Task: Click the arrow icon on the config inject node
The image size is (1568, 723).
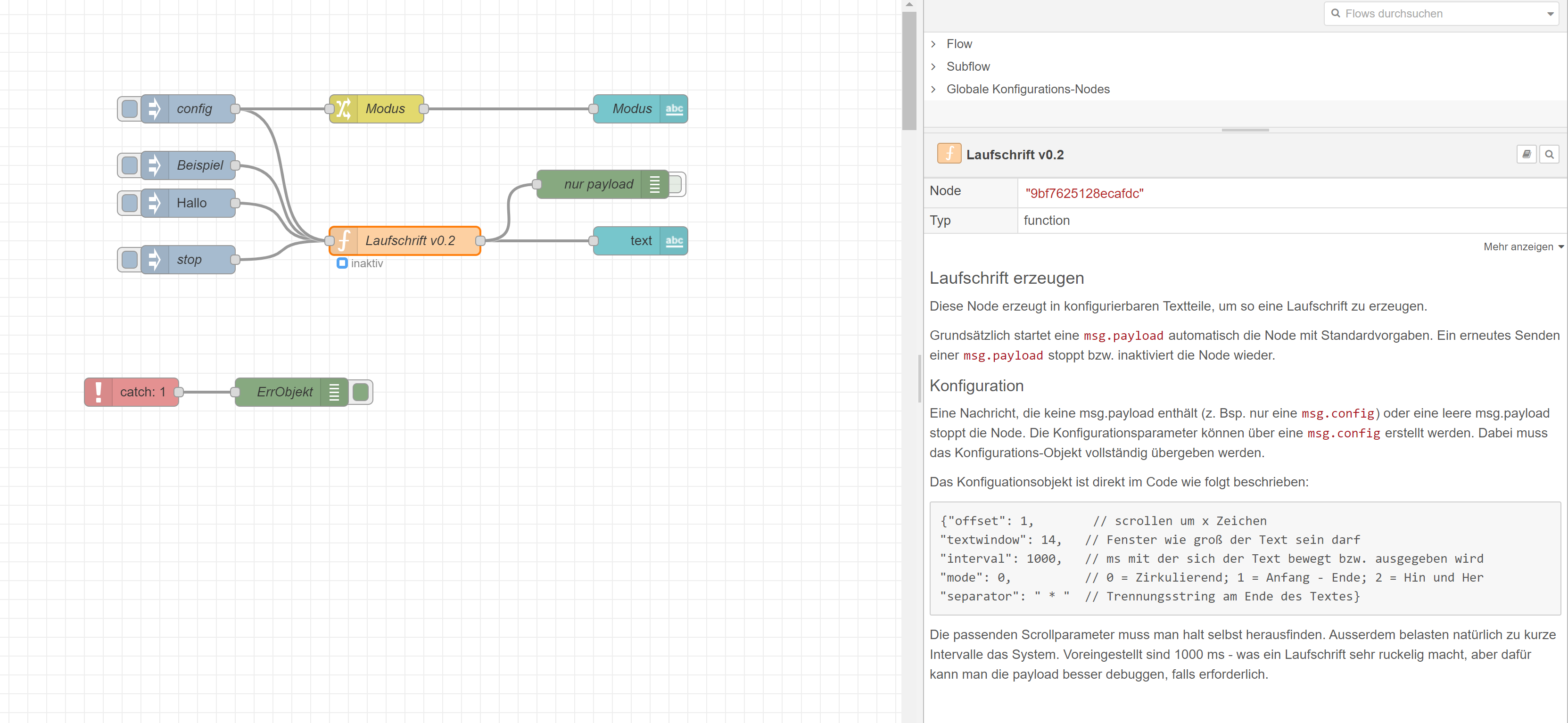Action: coord(155,109)
